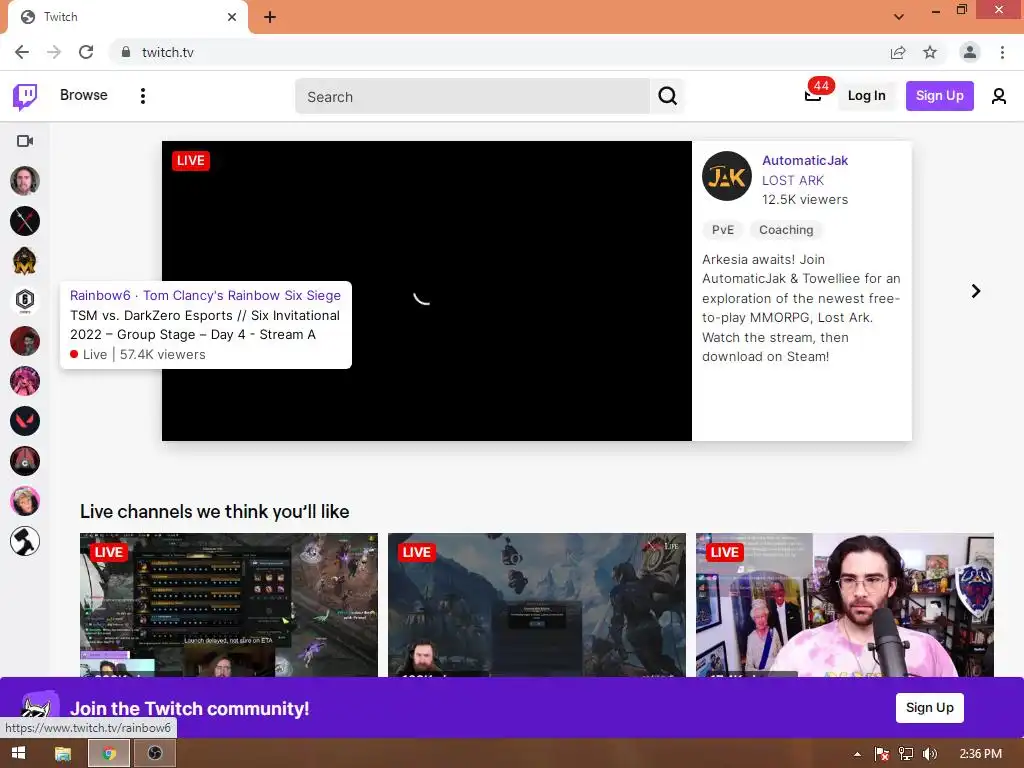Open Chrome's three-dot menu
Screen dimensions: 1024x768
tap(1002, 52)
